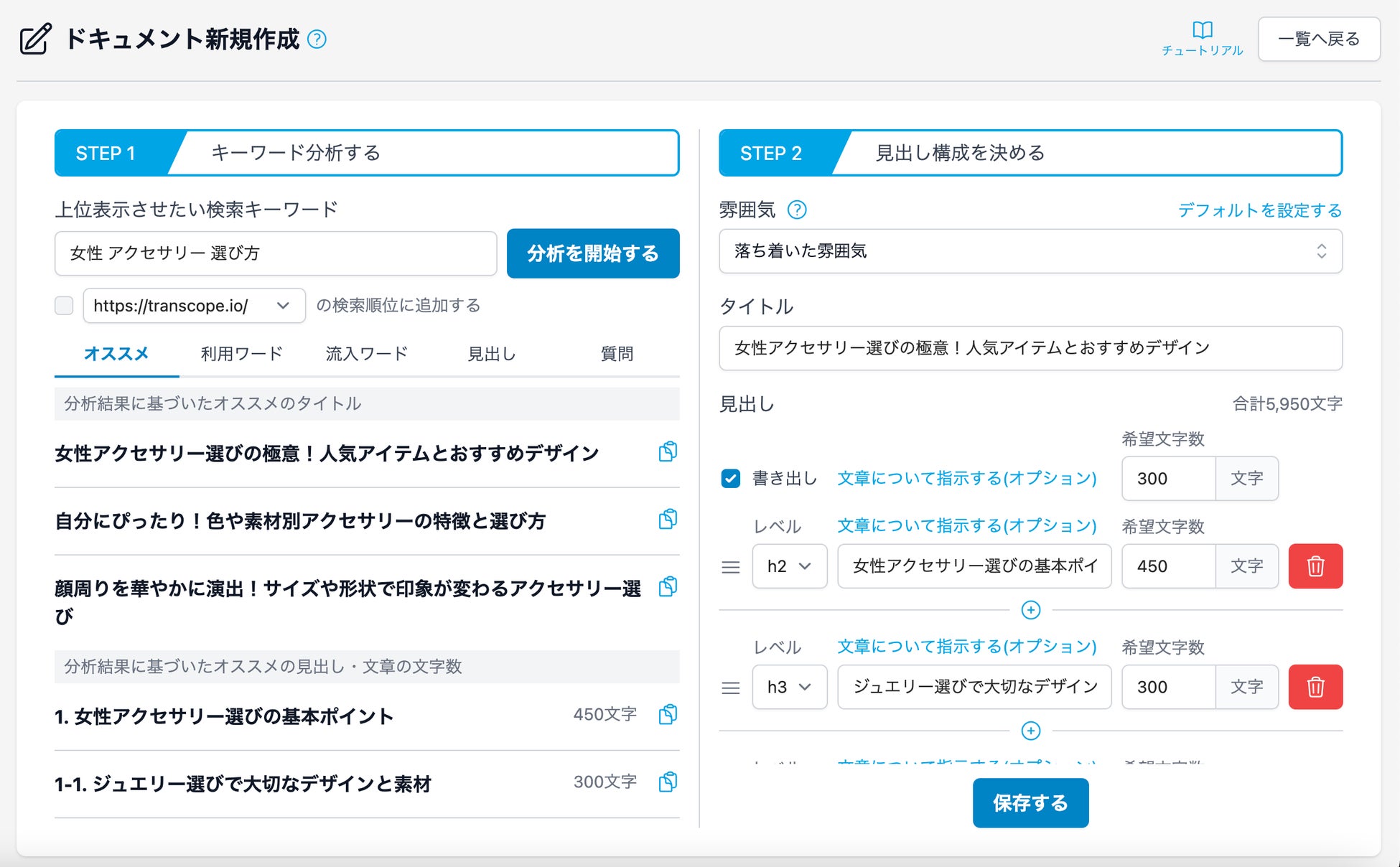Switch to the 見出し tab
The height and width of the screenshot is (867, 1400).
(x=491, y=354)
